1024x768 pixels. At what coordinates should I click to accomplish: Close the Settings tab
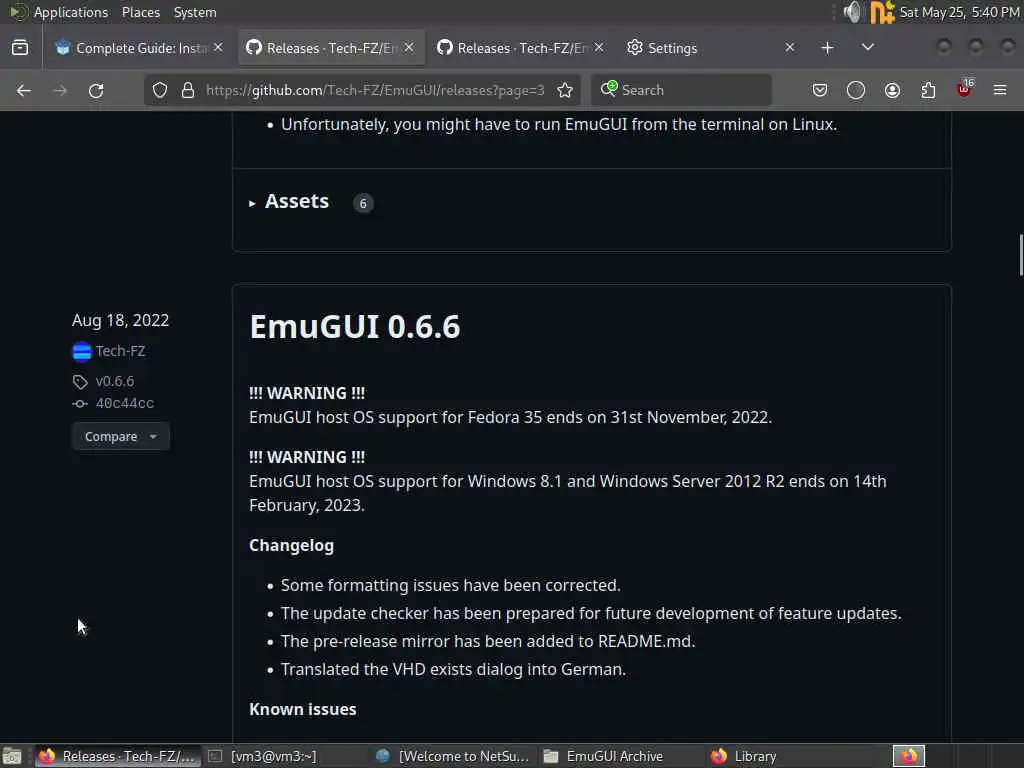tap(790, 48)
